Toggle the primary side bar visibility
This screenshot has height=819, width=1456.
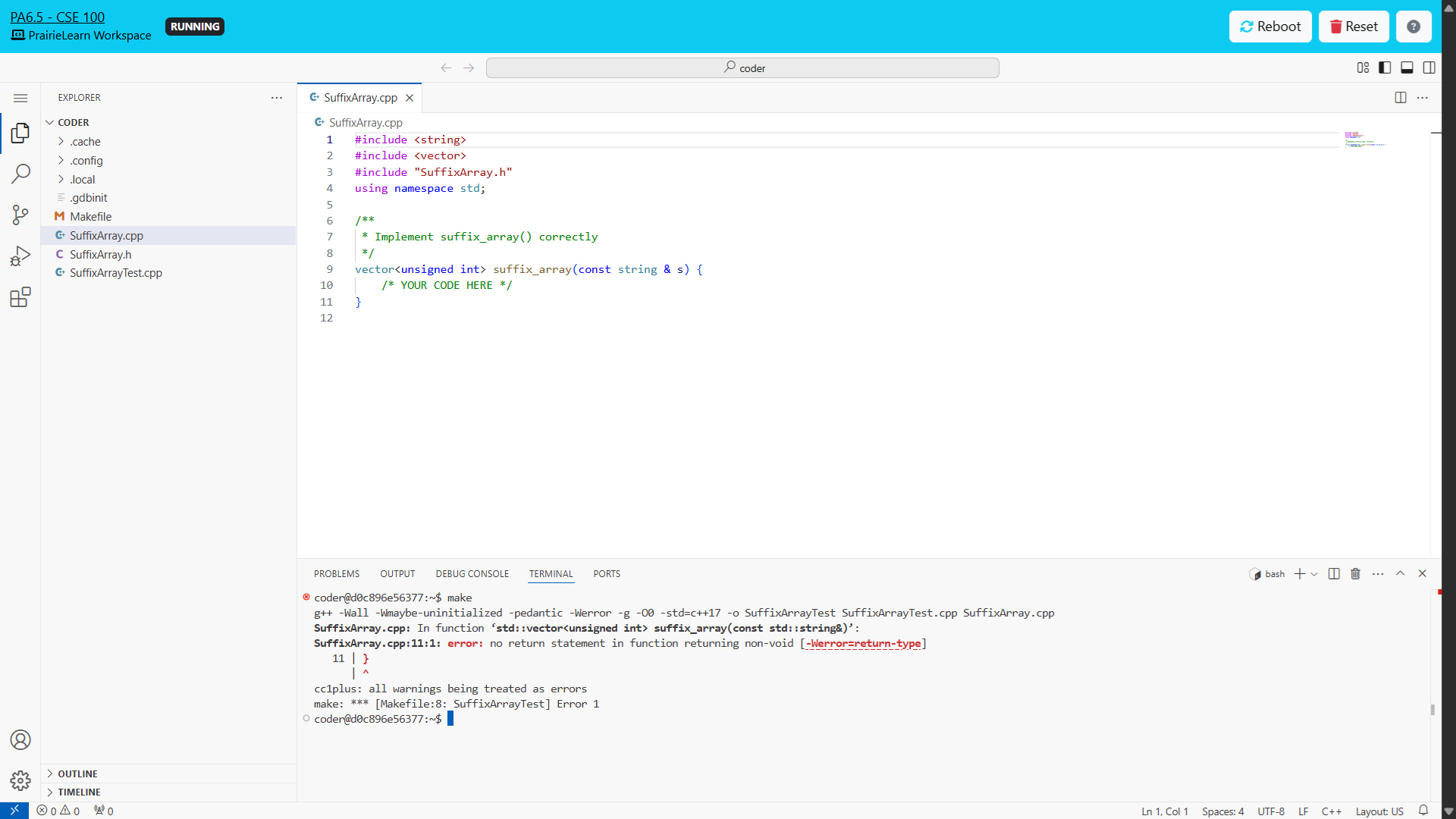coord(1385,67)
